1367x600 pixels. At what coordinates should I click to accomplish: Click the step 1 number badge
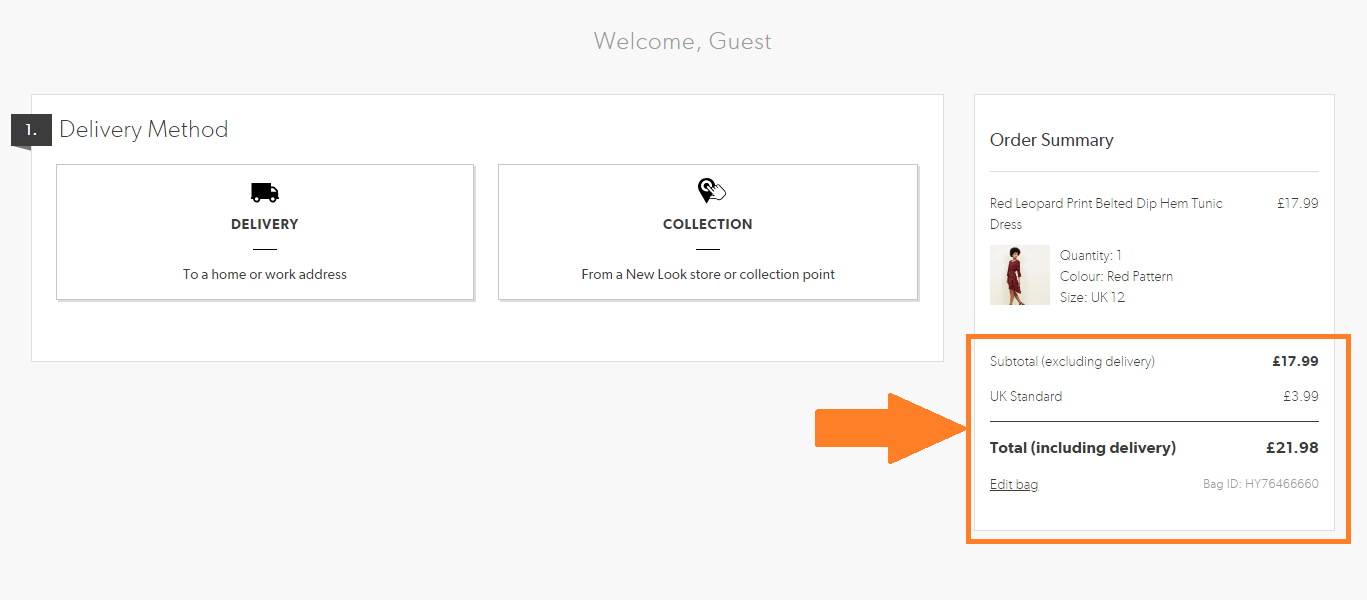(31, 130)
